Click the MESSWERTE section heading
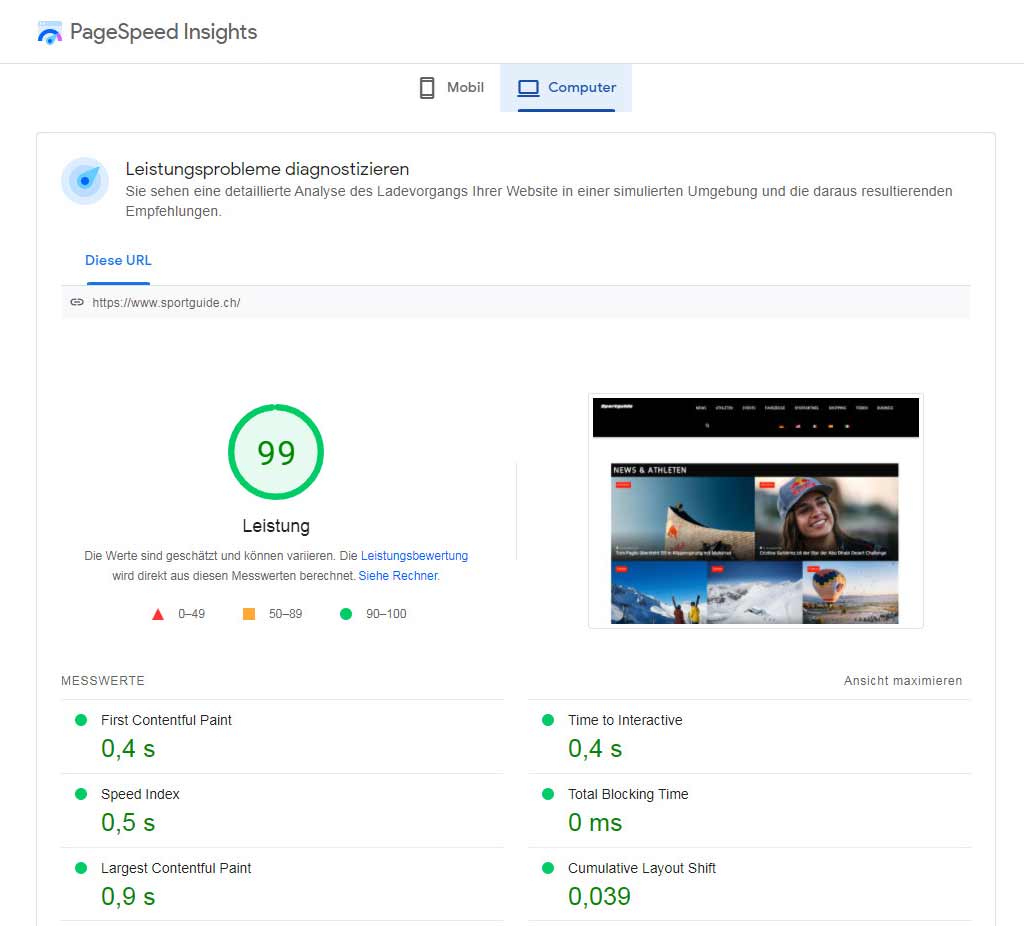 [x=103, y=680]
